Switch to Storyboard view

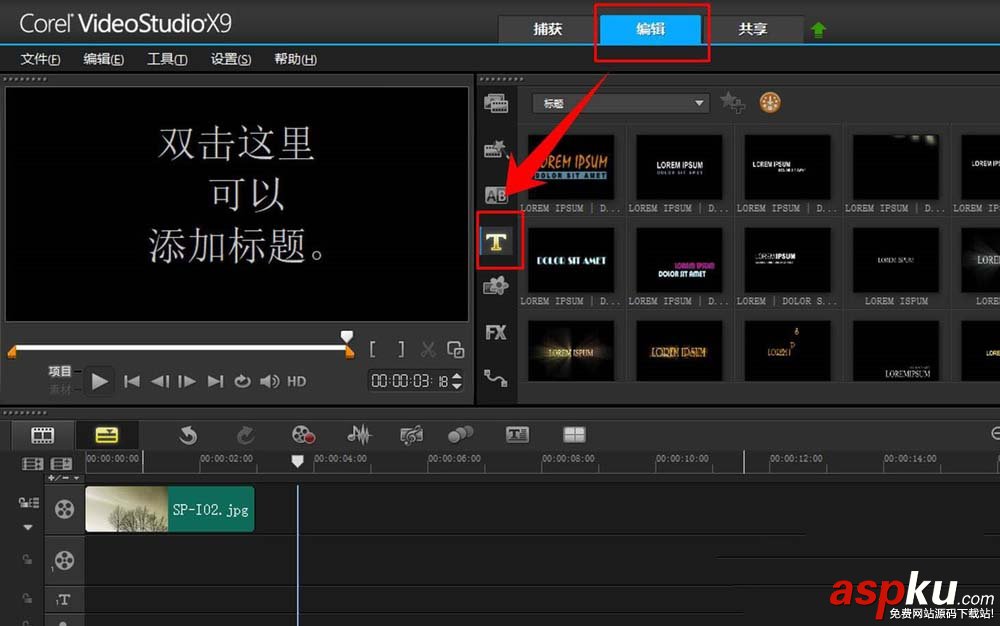click(x=41, y=434)
